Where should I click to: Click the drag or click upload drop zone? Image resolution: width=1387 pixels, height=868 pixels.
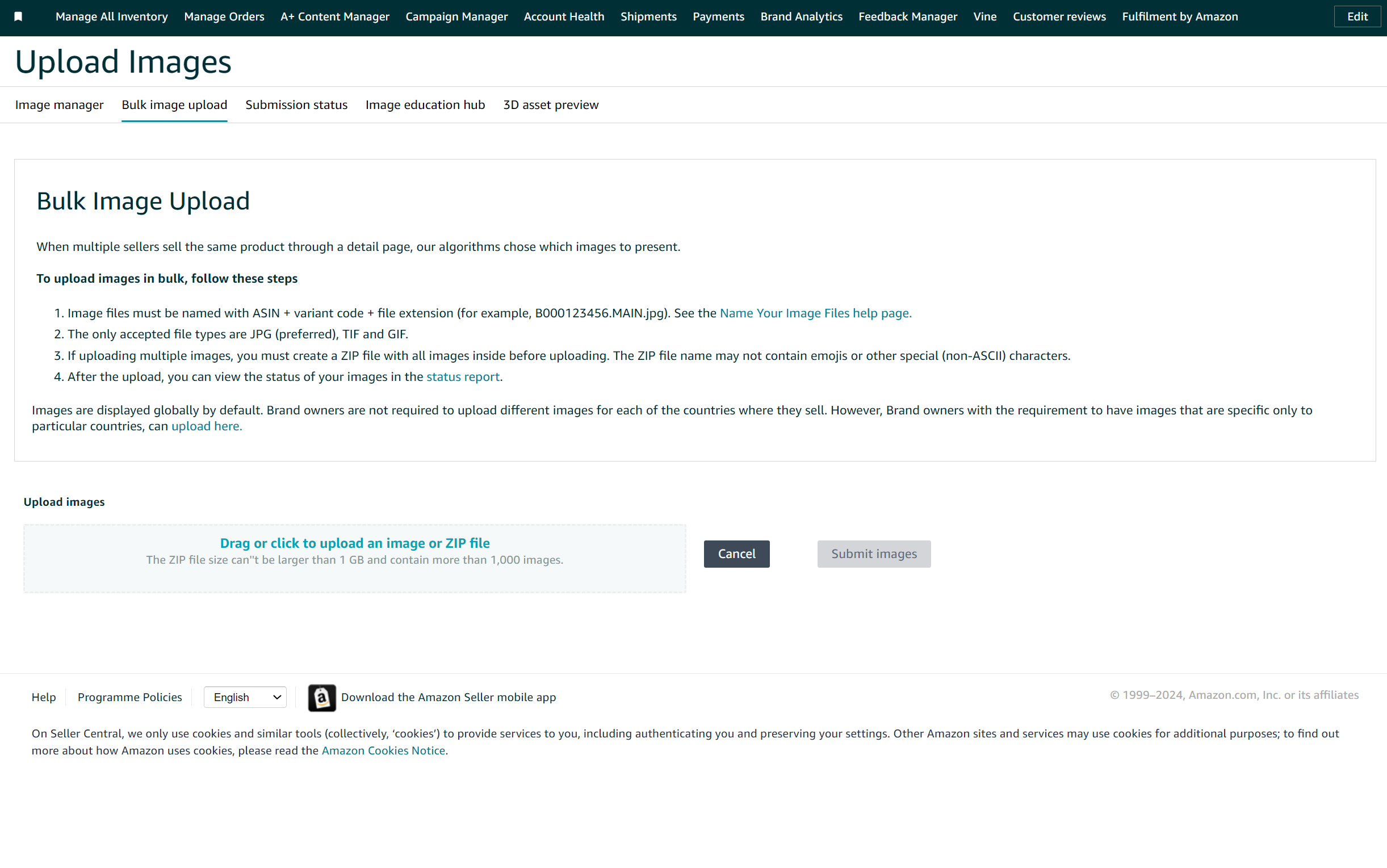click(x=354, y=559)
